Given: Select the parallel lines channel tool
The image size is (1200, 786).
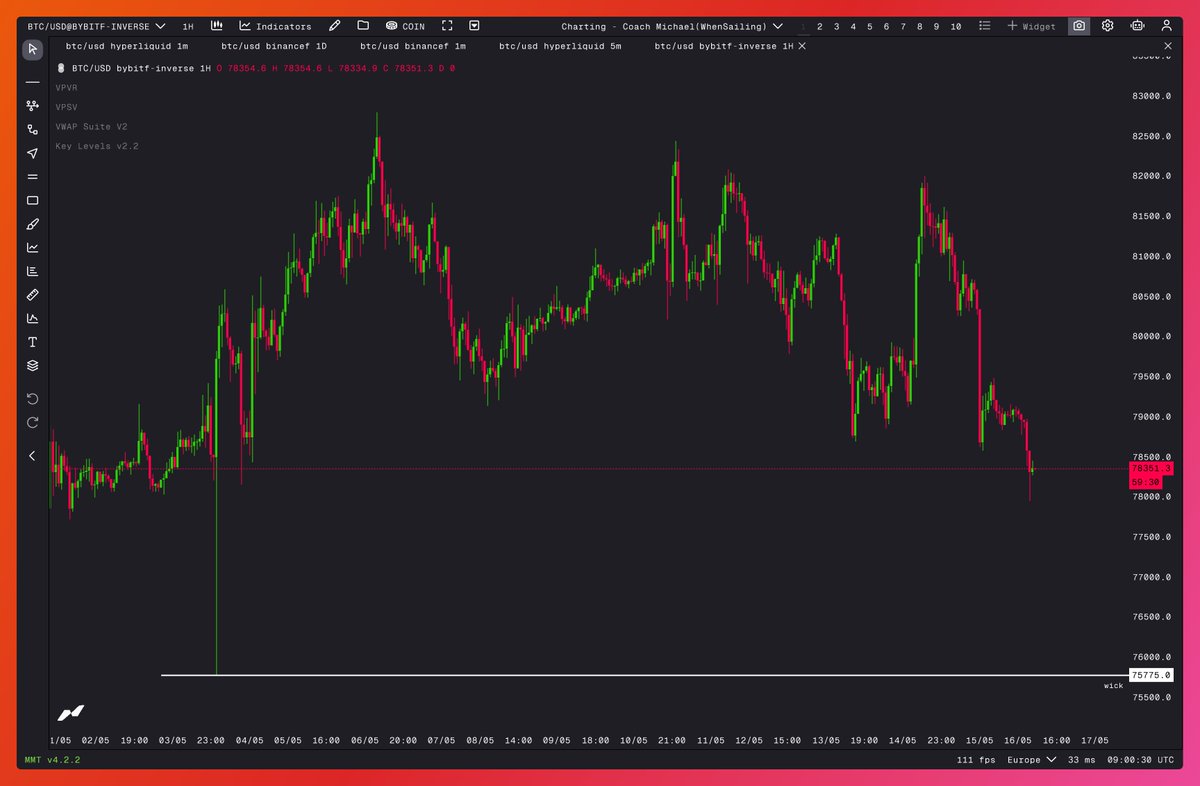Looking at the screenshot, I should coord(33,176).
